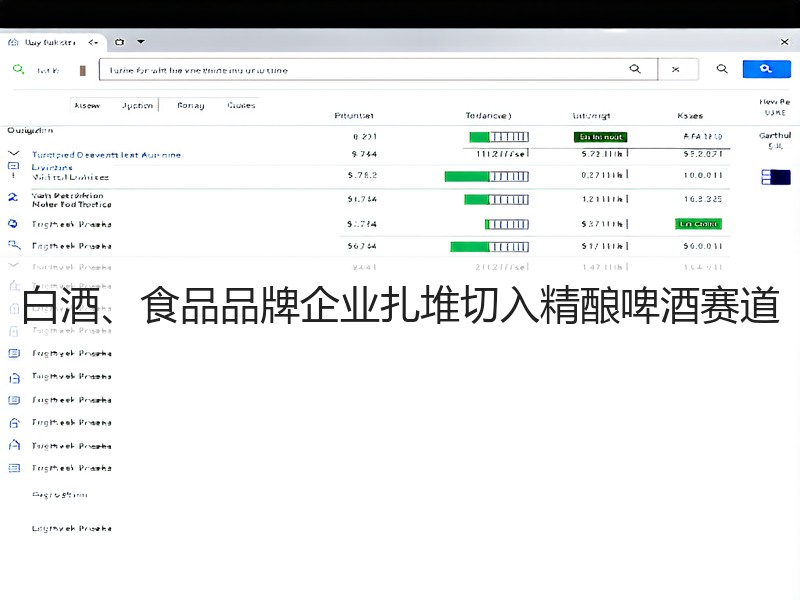The image size is (800, 600).
Task: Open the blue Livirtine link
Action: pos(52,167)
